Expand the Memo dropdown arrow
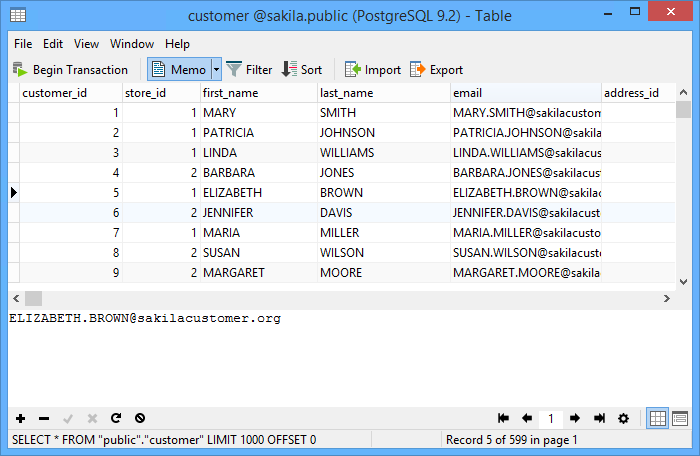 click(217, 70)
